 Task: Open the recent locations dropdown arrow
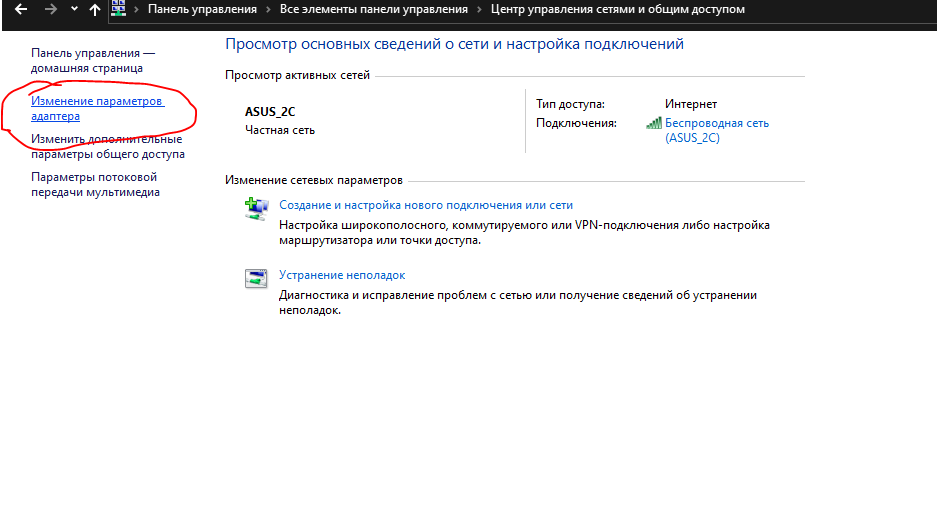(x=74, y=9)
